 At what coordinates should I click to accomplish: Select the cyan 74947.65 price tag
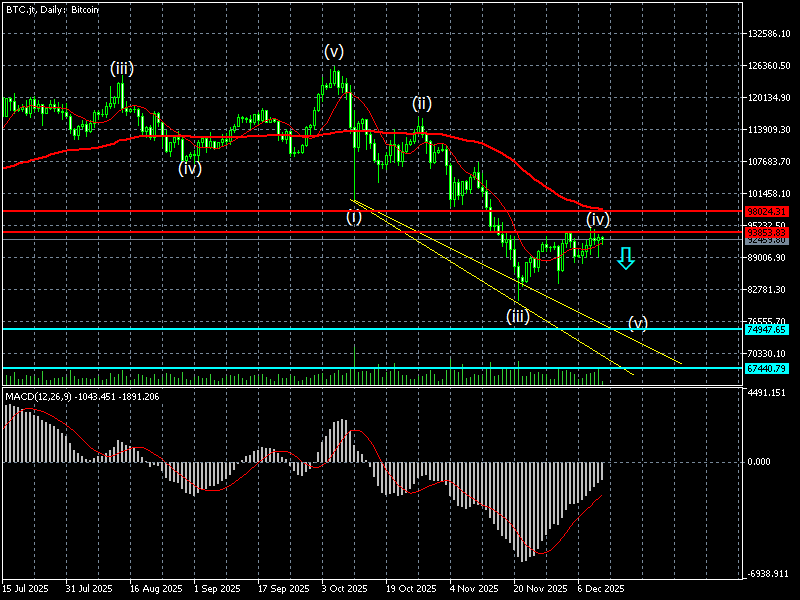[767, 329]
